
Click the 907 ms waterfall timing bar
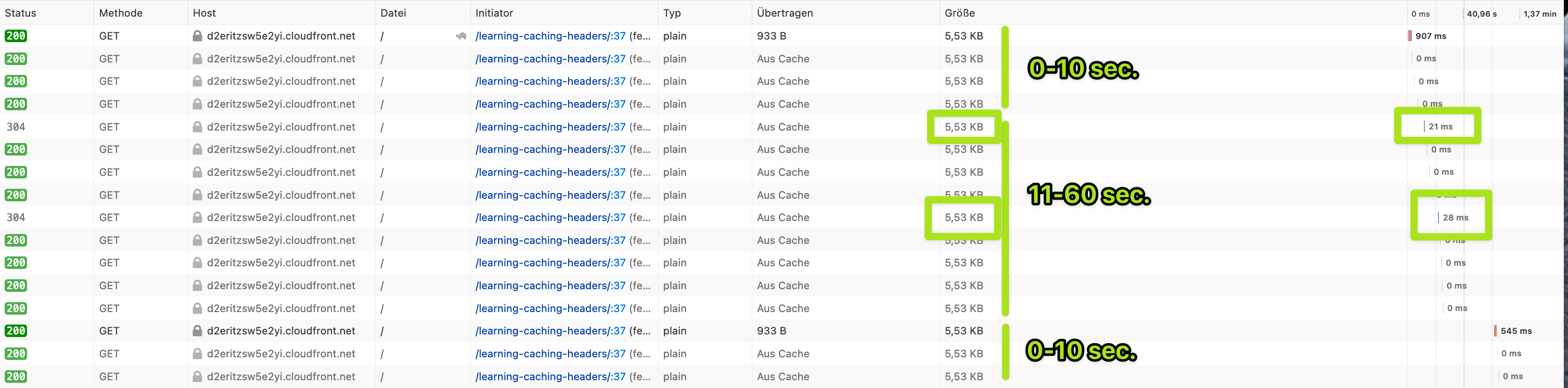click(1410, 36)
